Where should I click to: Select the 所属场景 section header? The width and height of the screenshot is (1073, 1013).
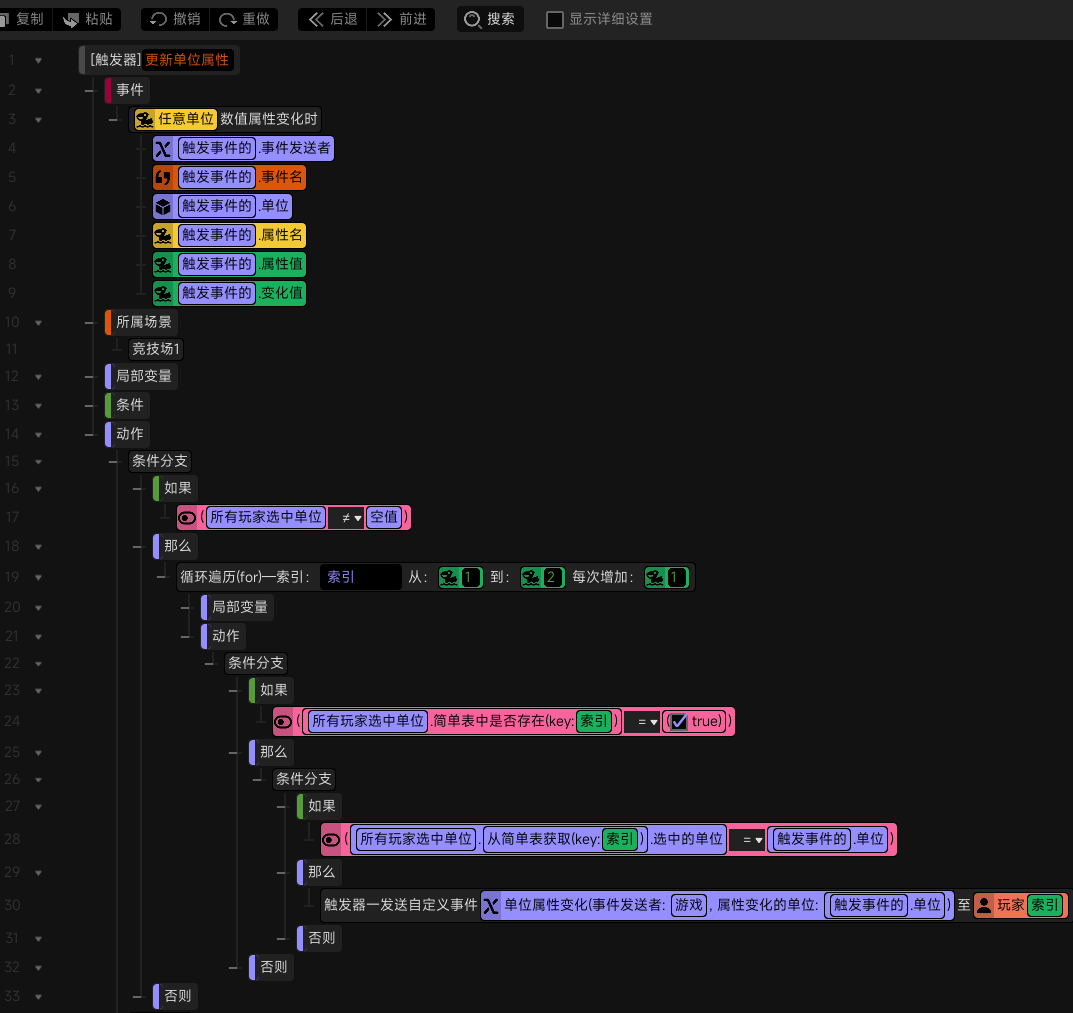(141, 322)
